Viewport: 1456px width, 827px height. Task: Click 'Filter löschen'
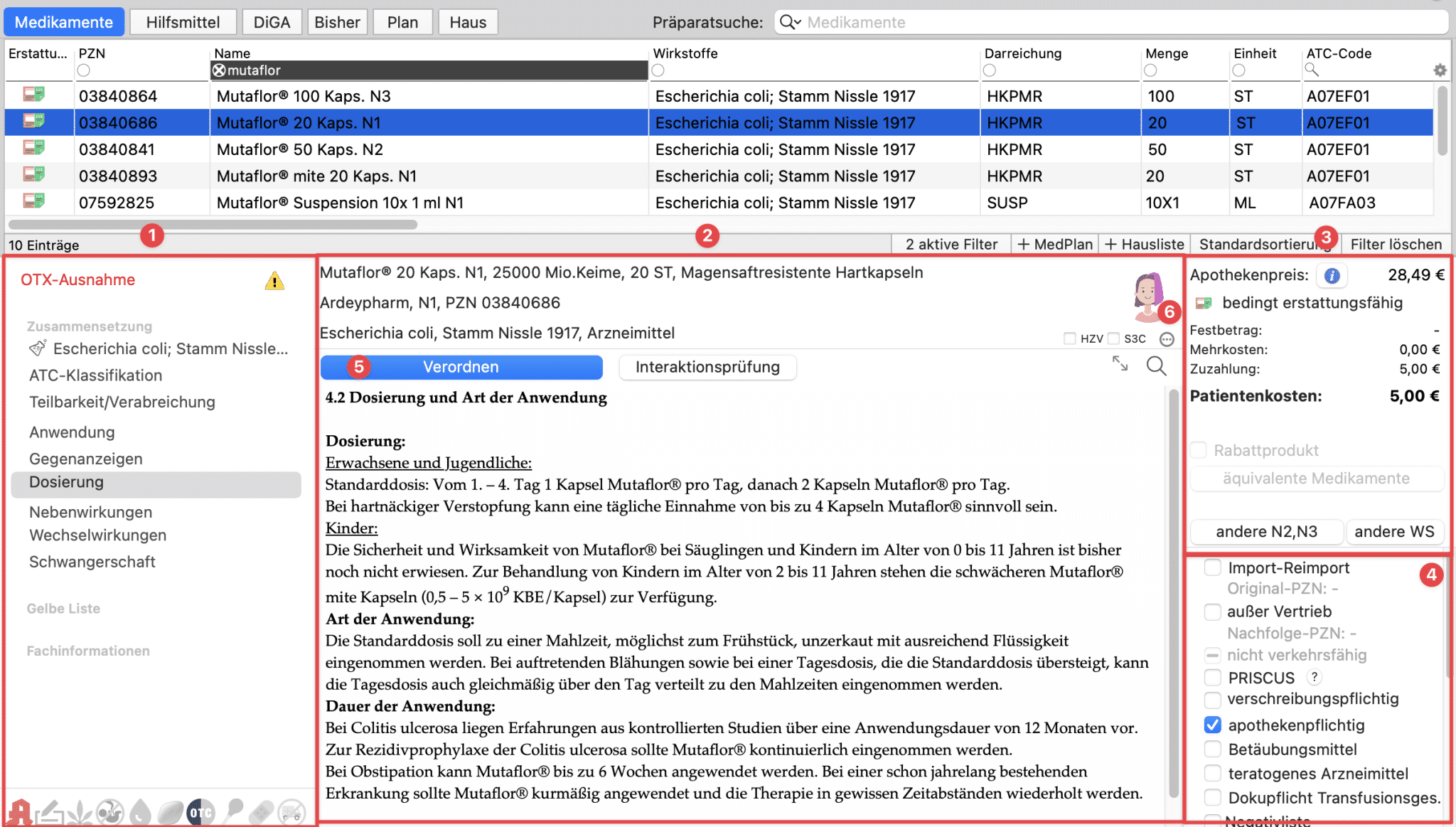1396,244
